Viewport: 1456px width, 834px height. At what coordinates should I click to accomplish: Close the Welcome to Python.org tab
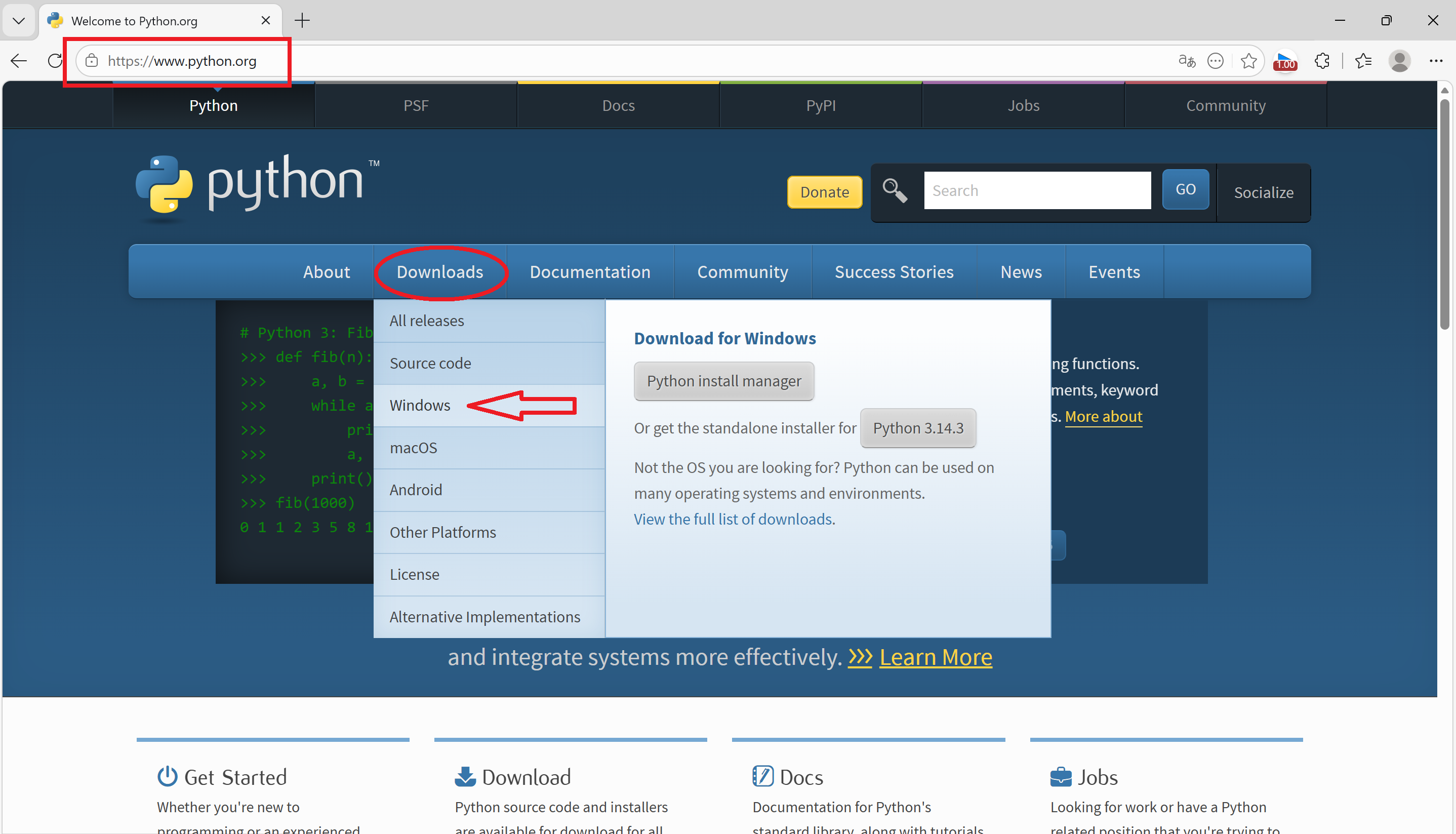265,21
